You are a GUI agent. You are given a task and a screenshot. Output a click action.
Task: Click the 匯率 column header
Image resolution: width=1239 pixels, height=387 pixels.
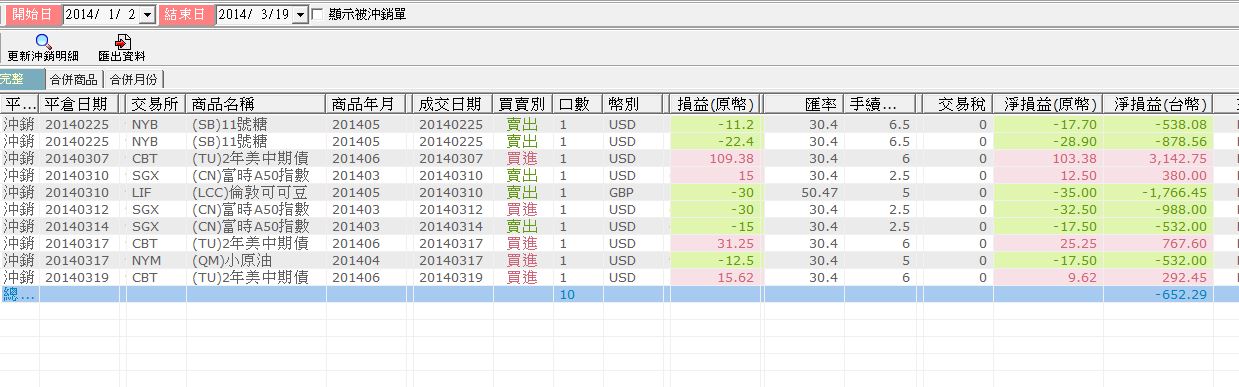coord(803,104)
